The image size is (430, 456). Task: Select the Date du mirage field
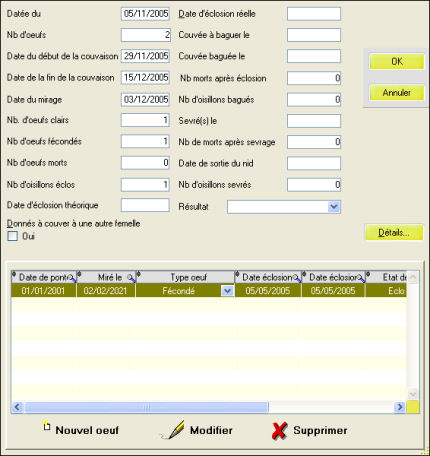coord(145,99)
